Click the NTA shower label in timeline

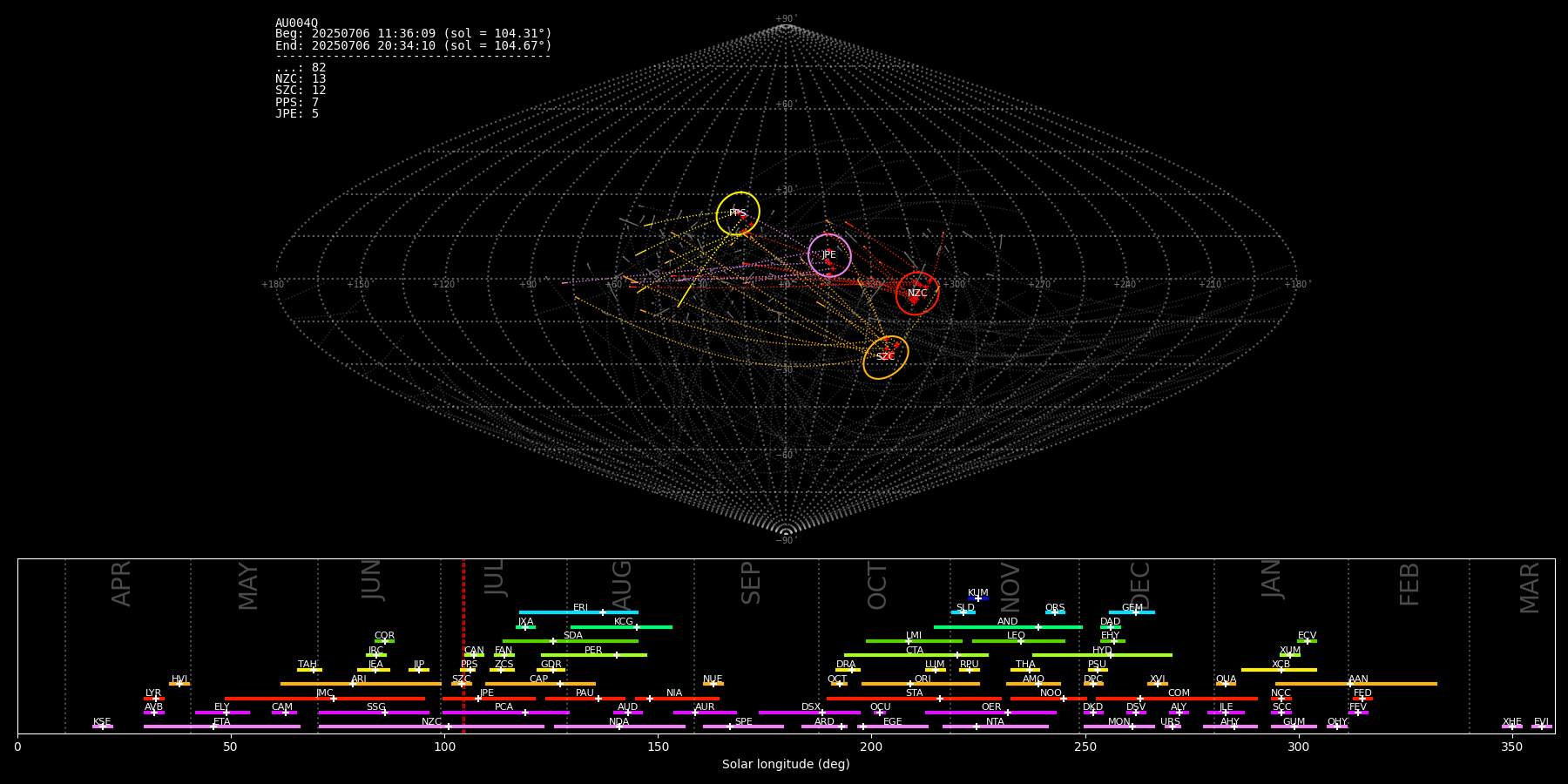tap(996, 722)
